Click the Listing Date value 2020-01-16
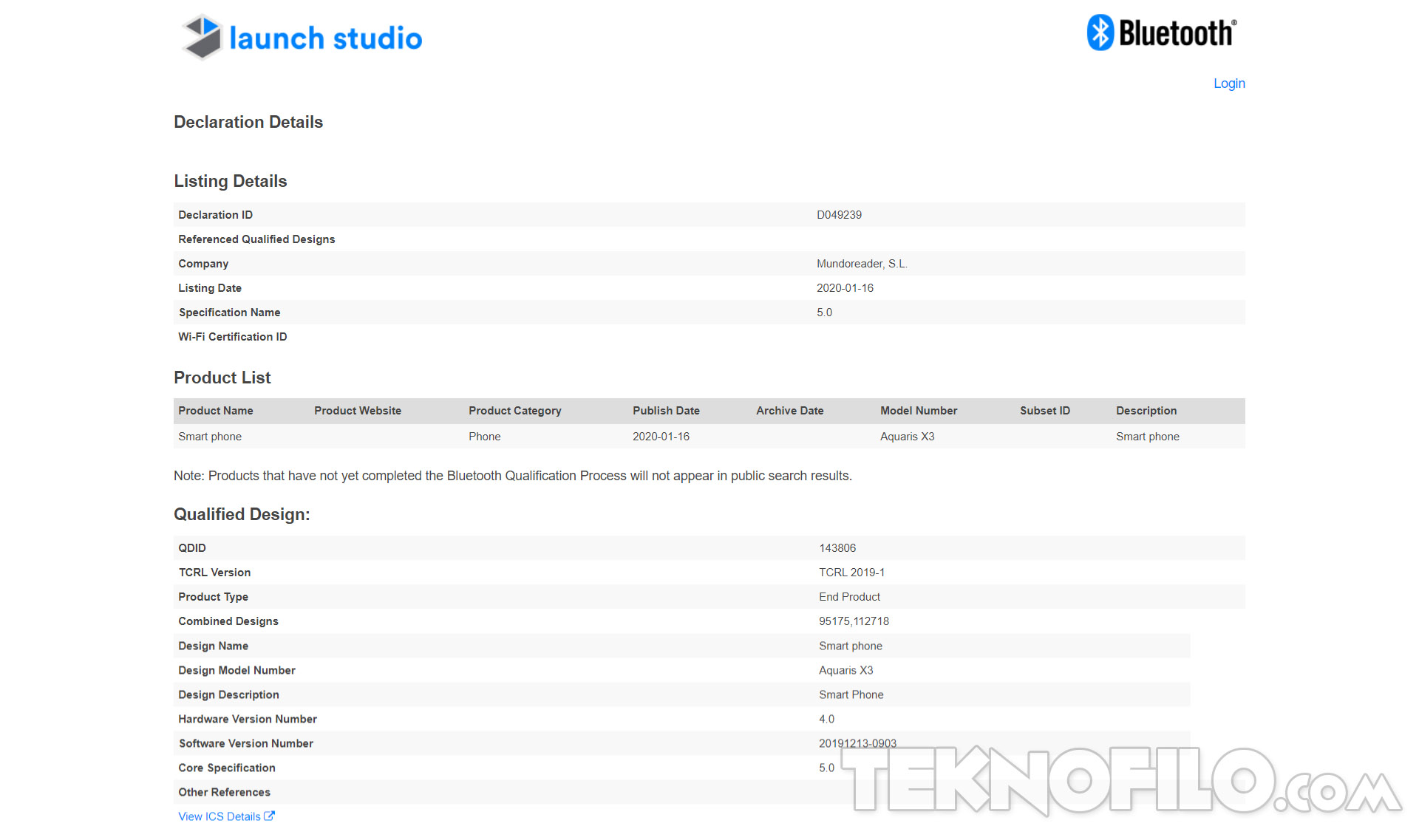1419x840 pixels. click(845, 288)
